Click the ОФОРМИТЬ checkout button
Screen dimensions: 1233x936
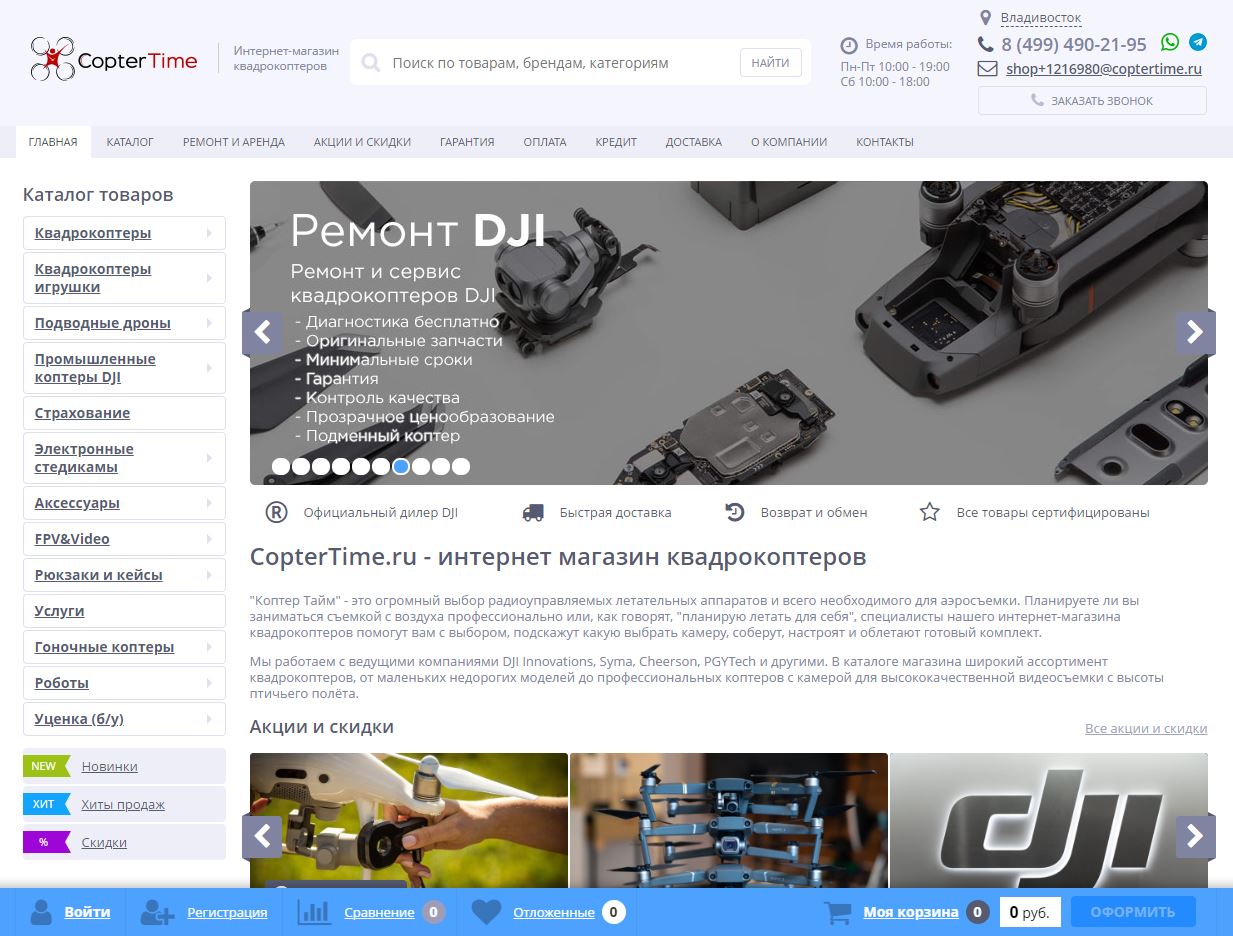click(x=1133, y=912)
